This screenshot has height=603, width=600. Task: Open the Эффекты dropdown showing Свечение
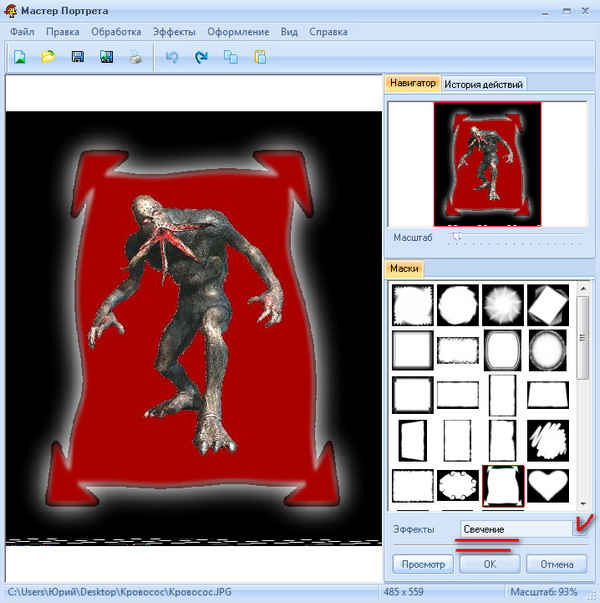[579, 528]
